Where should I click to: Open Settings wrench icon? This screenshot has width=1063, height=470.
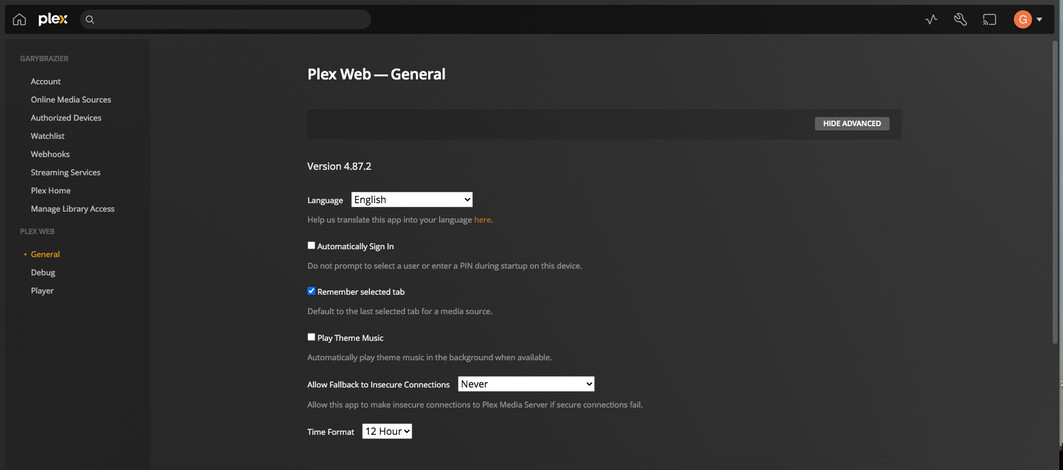pyautogui.click(x=960, y=19)
